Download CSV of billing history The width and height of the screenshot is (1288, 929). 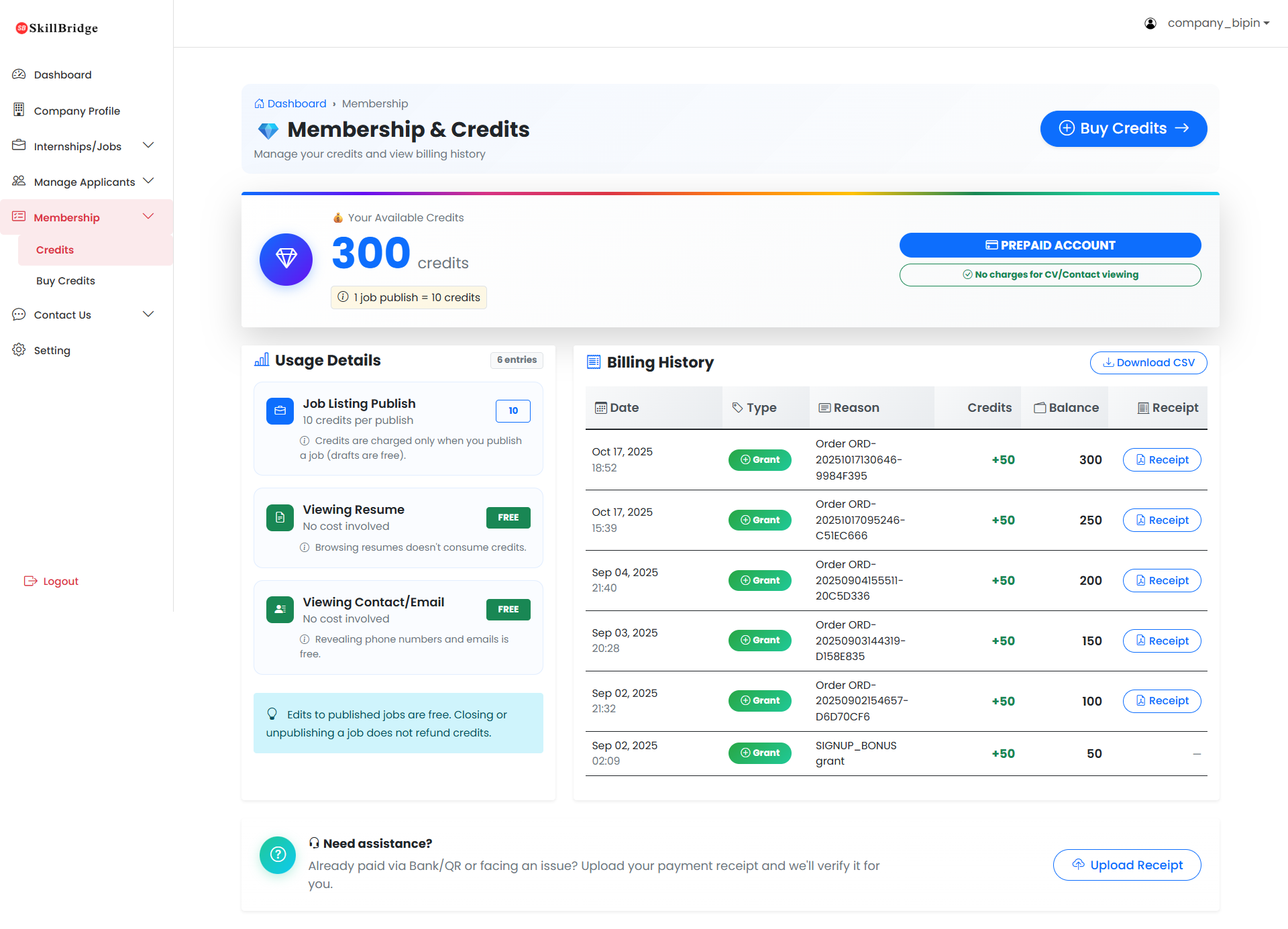click(1148, 362)
